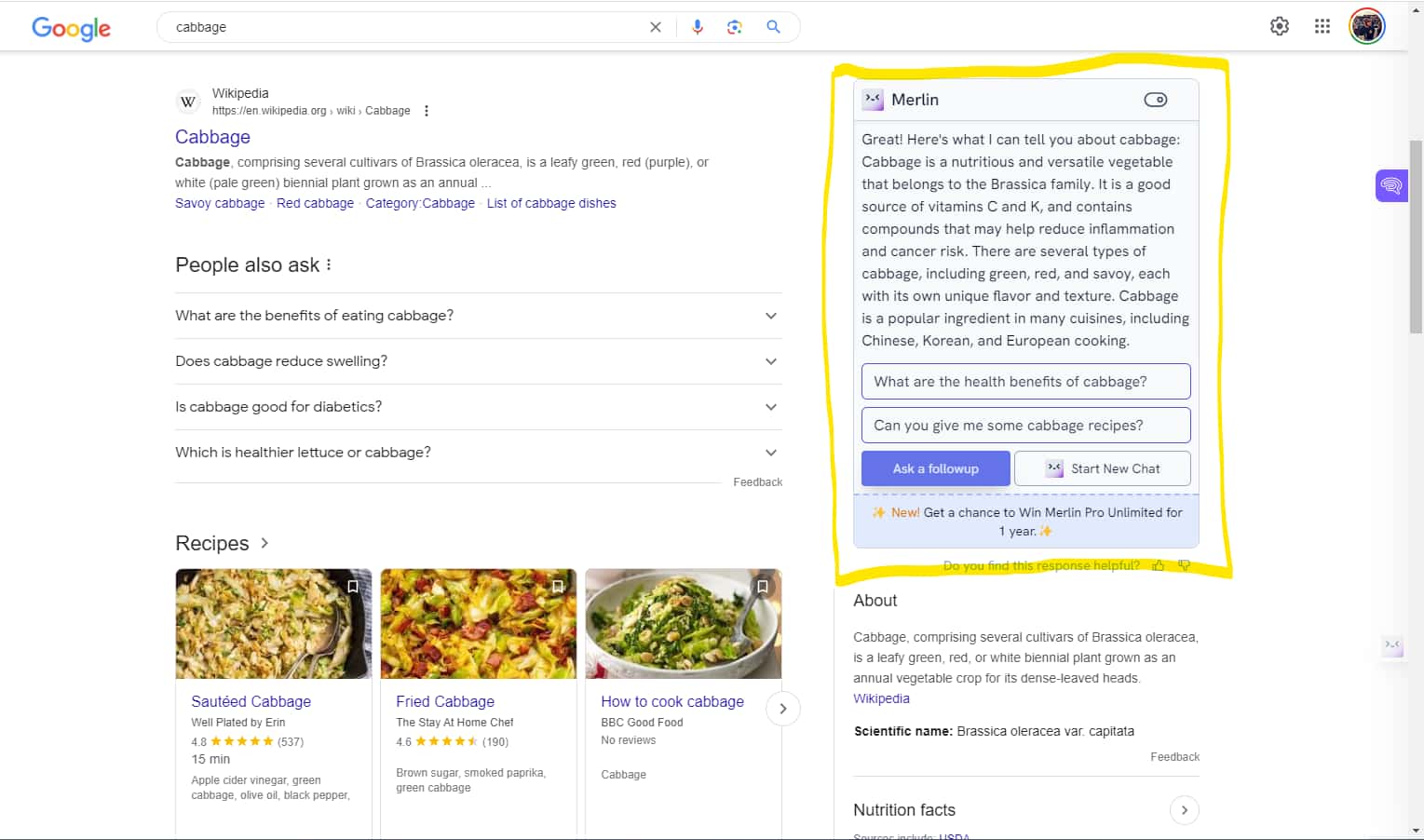Image resolution: width=1424 pixels, height=840 pixels.
Task: Click Sautéed Cabbage recipe photo
Action: point(274,624)
